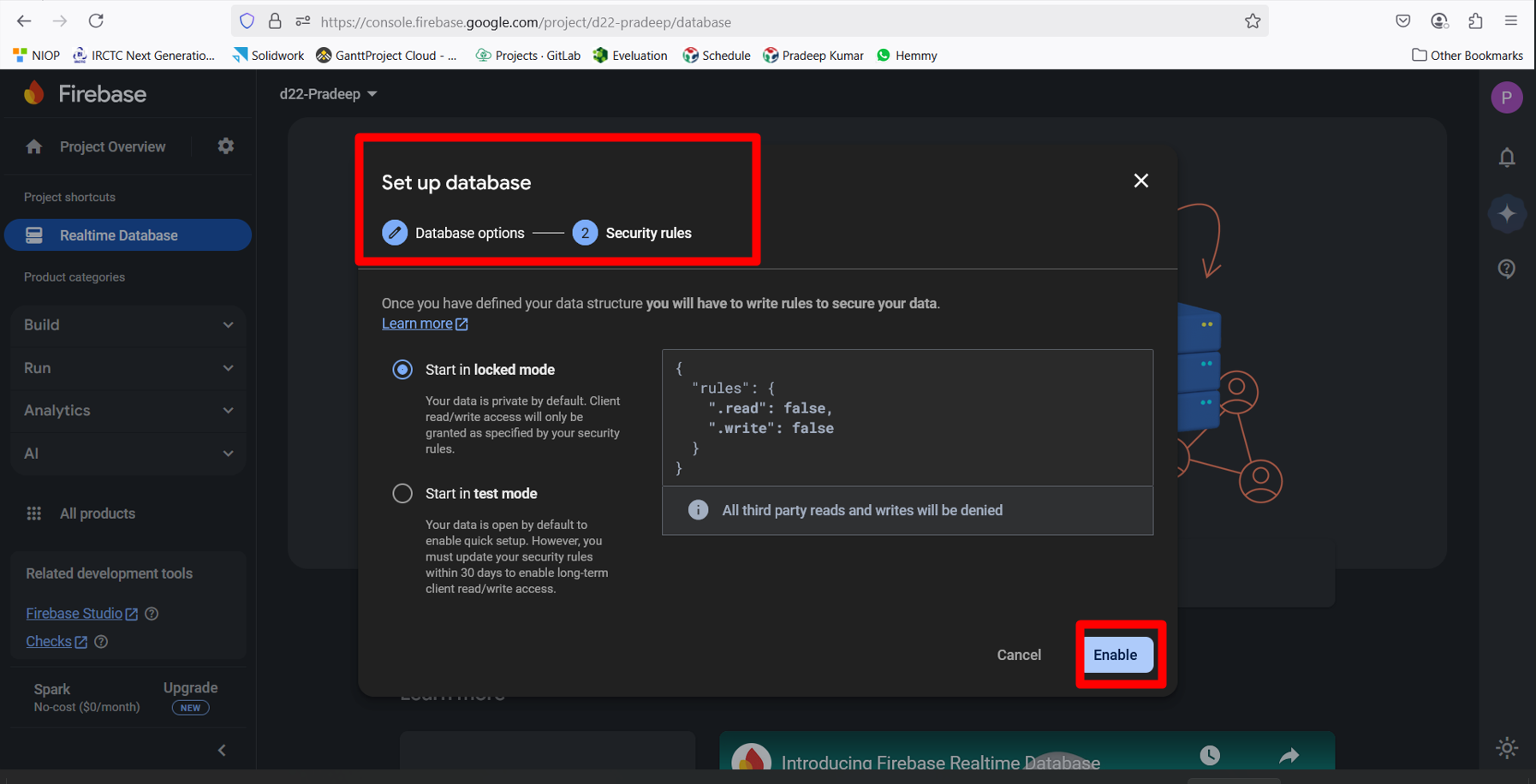Screen dimensions: 1536x784
Task: Open the Other Bookmarks folder
Action: [x=1468, y=56]
